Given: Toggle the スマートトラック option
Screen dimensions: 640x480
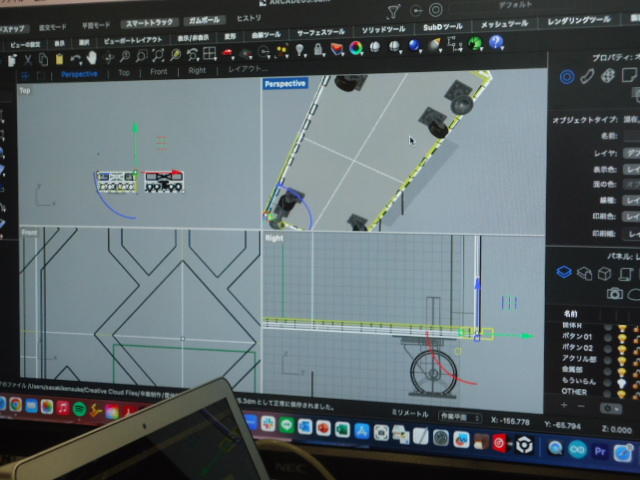Looking at the screenshot, I should tap(150, 23).
